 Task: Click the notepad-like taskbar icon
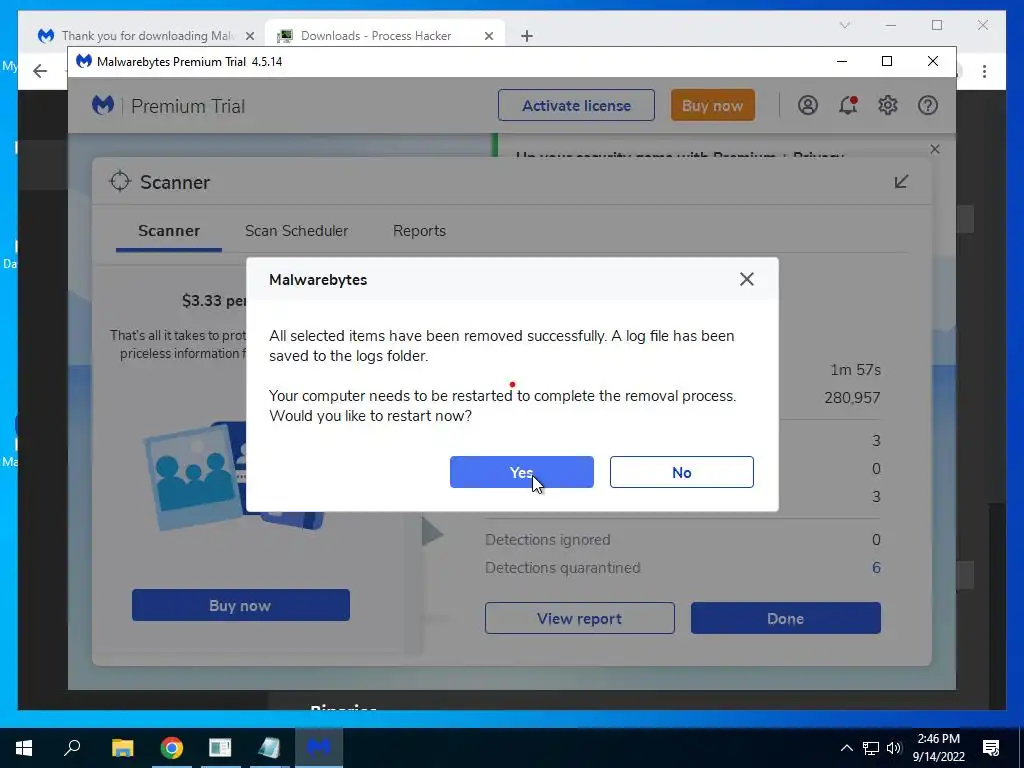(269, 748)
